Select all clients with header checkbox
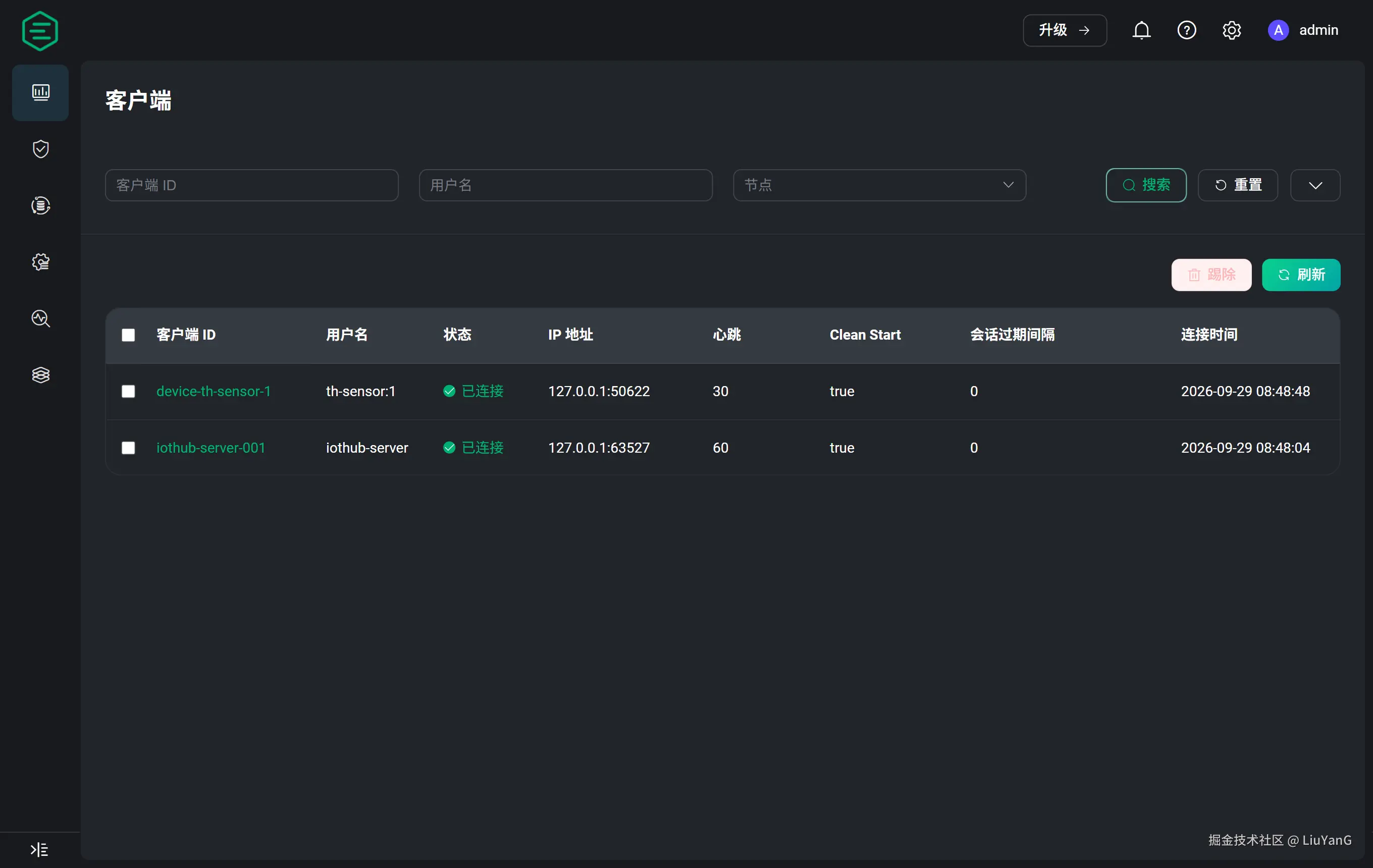 [128, 335]
